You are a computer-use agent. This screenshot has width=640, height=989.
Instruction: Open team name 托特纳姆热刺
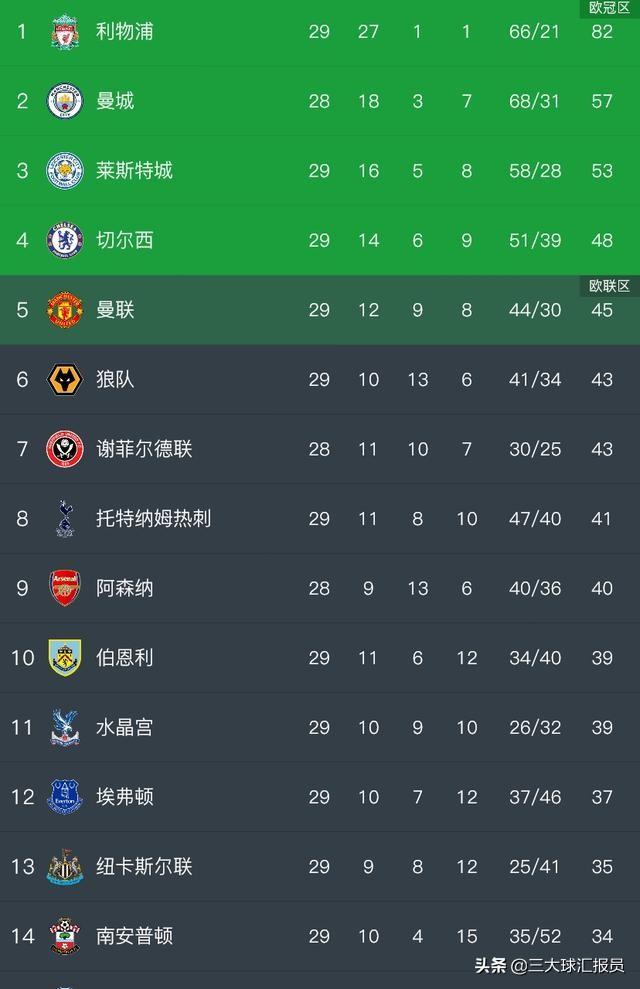pos(153,518)
